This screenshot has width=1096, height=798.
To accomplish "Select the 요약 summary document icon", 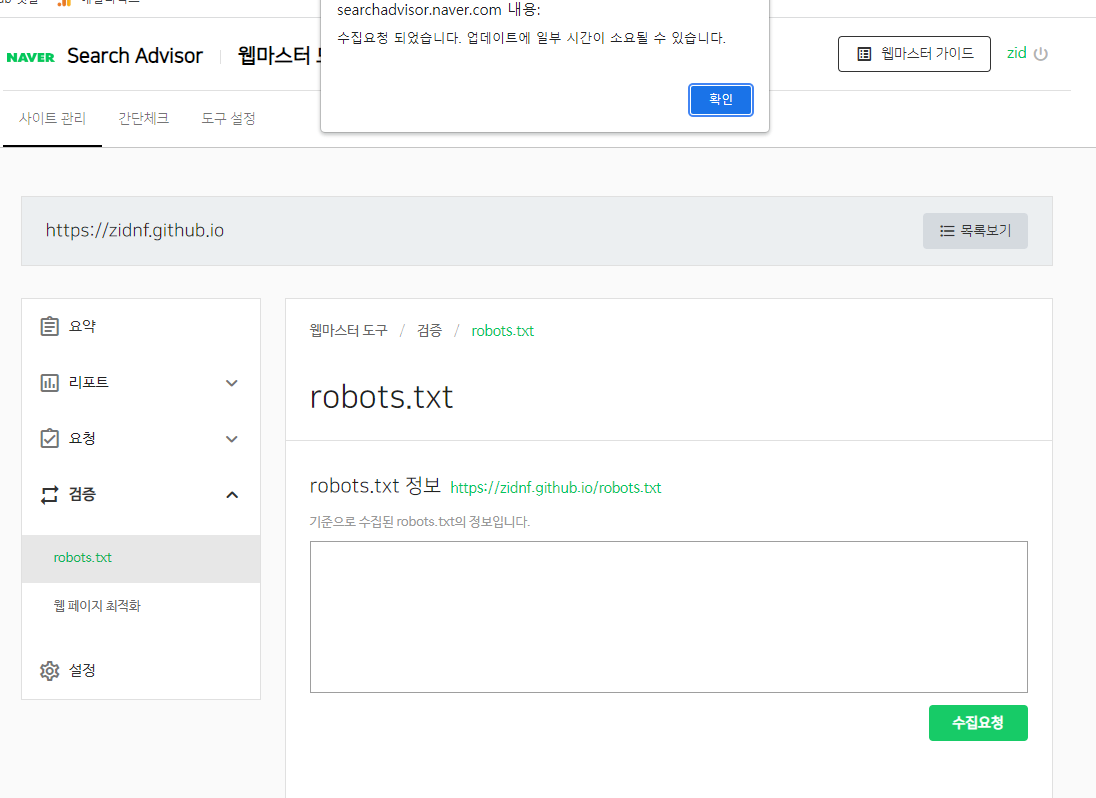I will (50, 325).
